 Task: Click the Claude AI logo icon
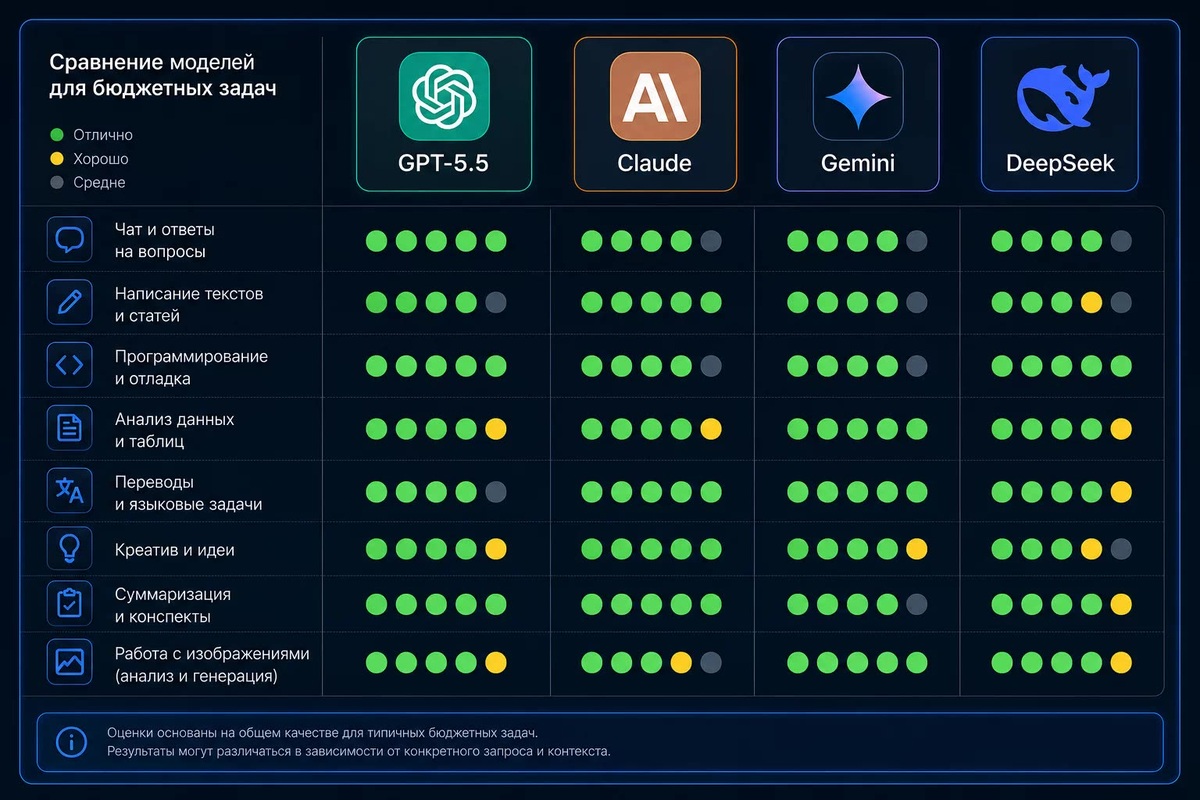[655, 96]
